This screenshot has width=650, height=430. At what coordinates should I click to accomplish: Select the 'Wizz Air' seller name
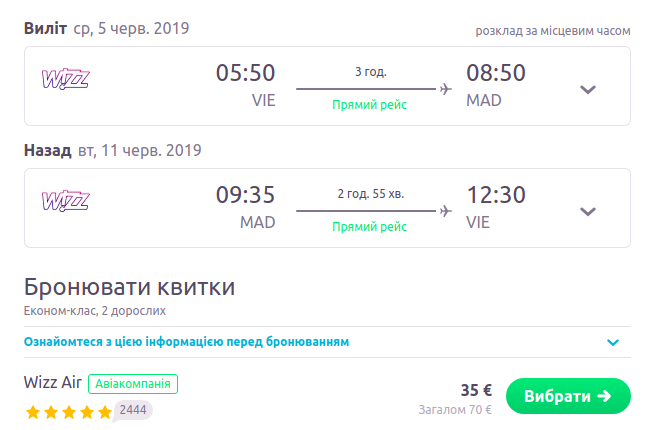tap(52, 383)
